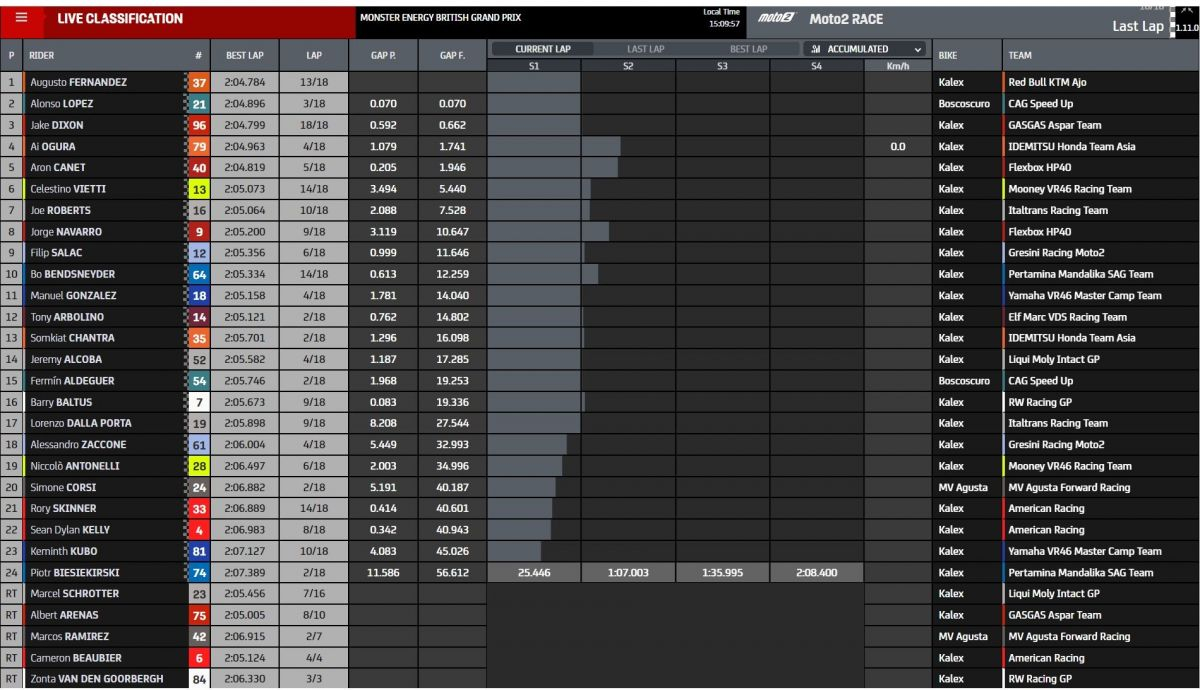Click the LIVE CLASSIFICATION title
The width and height of the screenshot is (1200, 690).
pyautogui.click(x=120, y=19)
